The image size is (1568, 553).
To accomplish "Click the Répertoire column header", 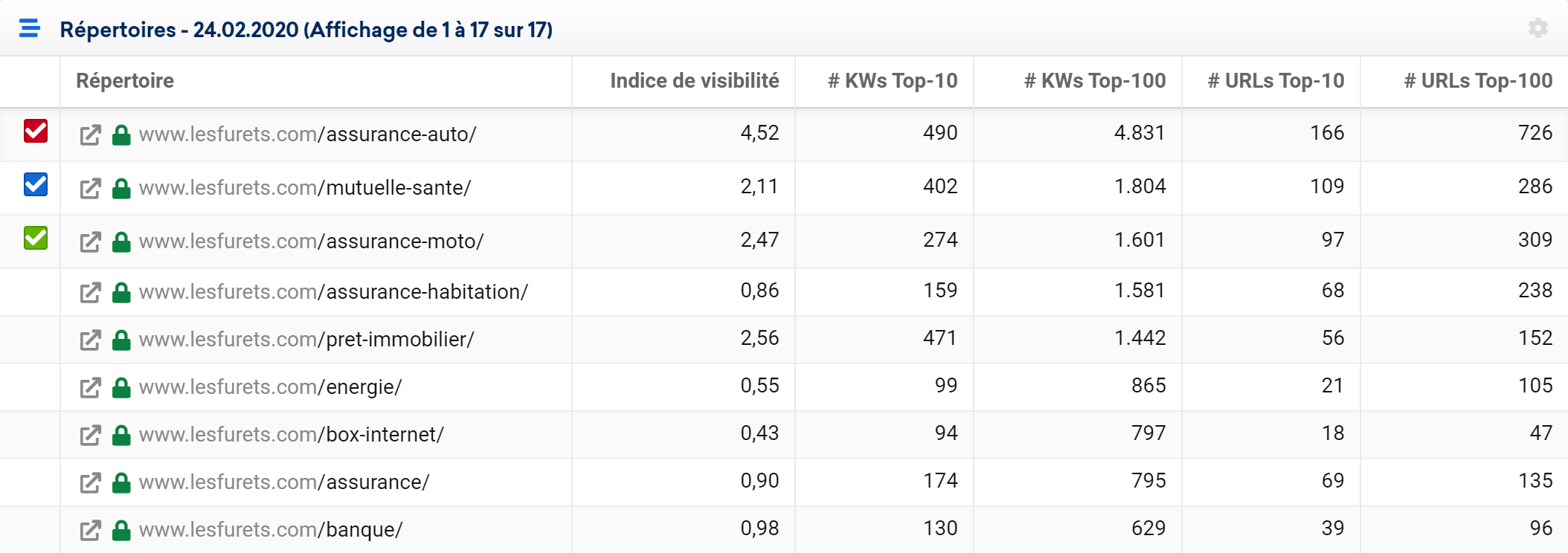I will tap(125, 80).
